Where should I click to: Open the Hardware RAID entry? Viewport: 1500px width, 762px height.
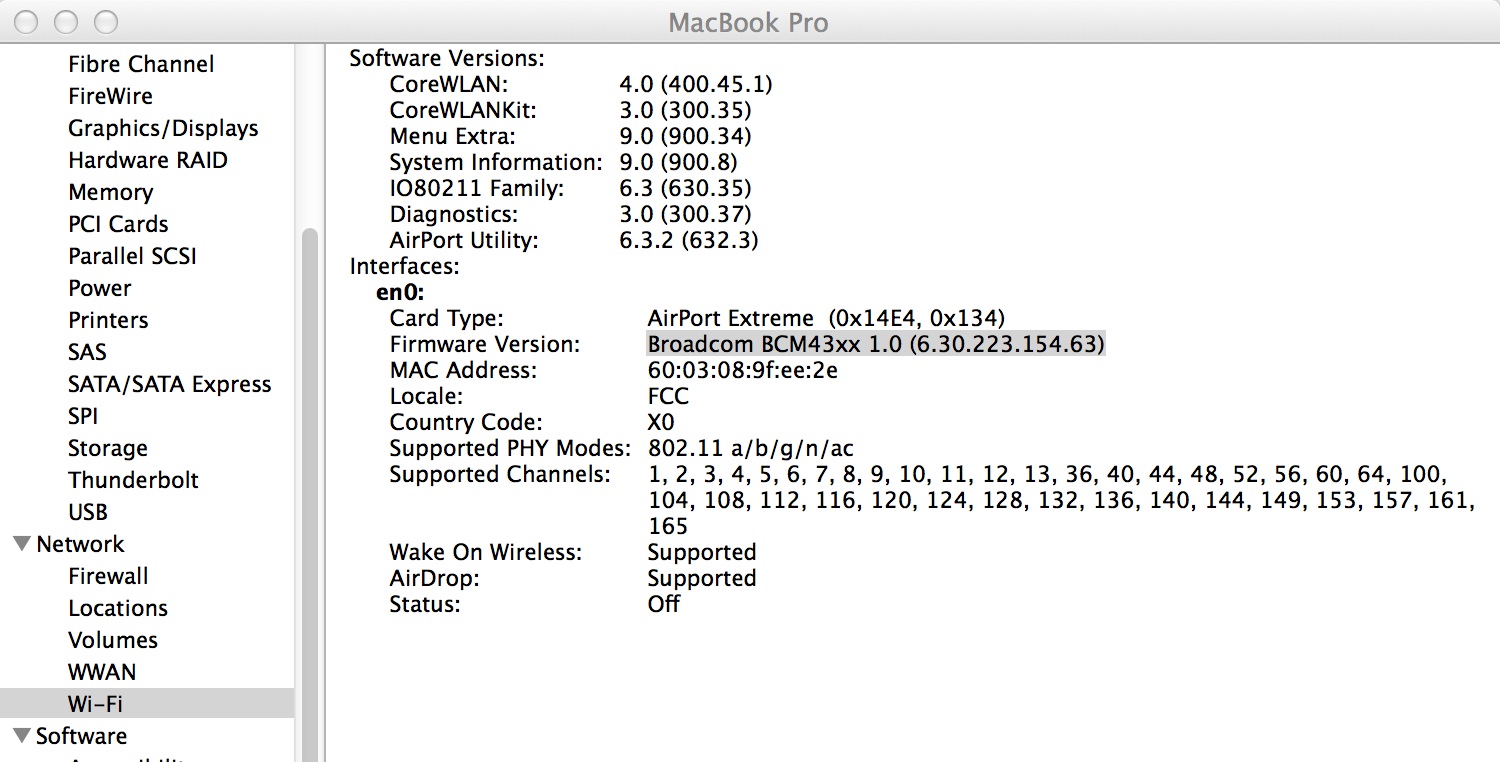click(x=147, y=161)
